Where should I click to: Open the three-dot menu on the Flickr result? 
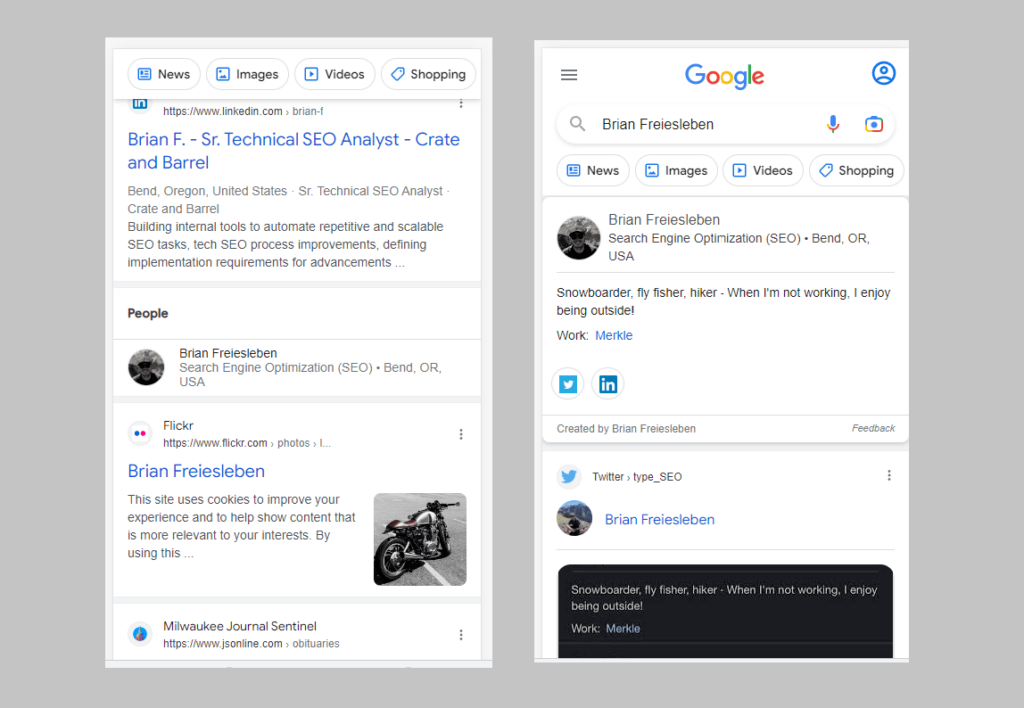coord(461,434)
